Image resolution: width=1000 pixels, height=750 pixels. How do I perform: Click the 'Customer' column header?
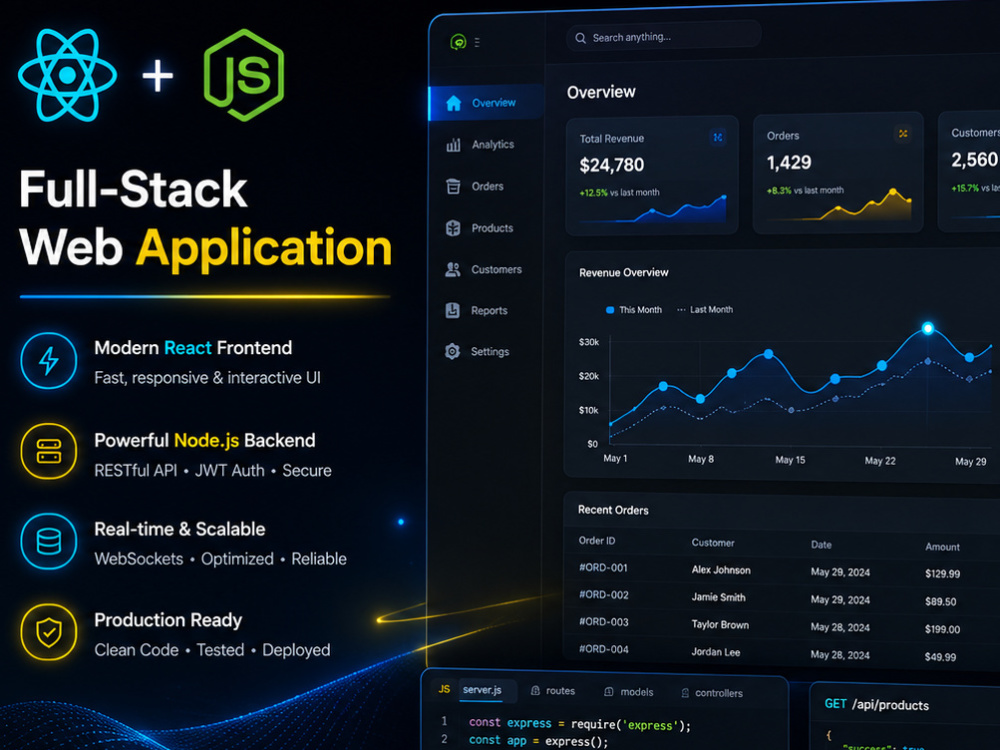(713, 543)
